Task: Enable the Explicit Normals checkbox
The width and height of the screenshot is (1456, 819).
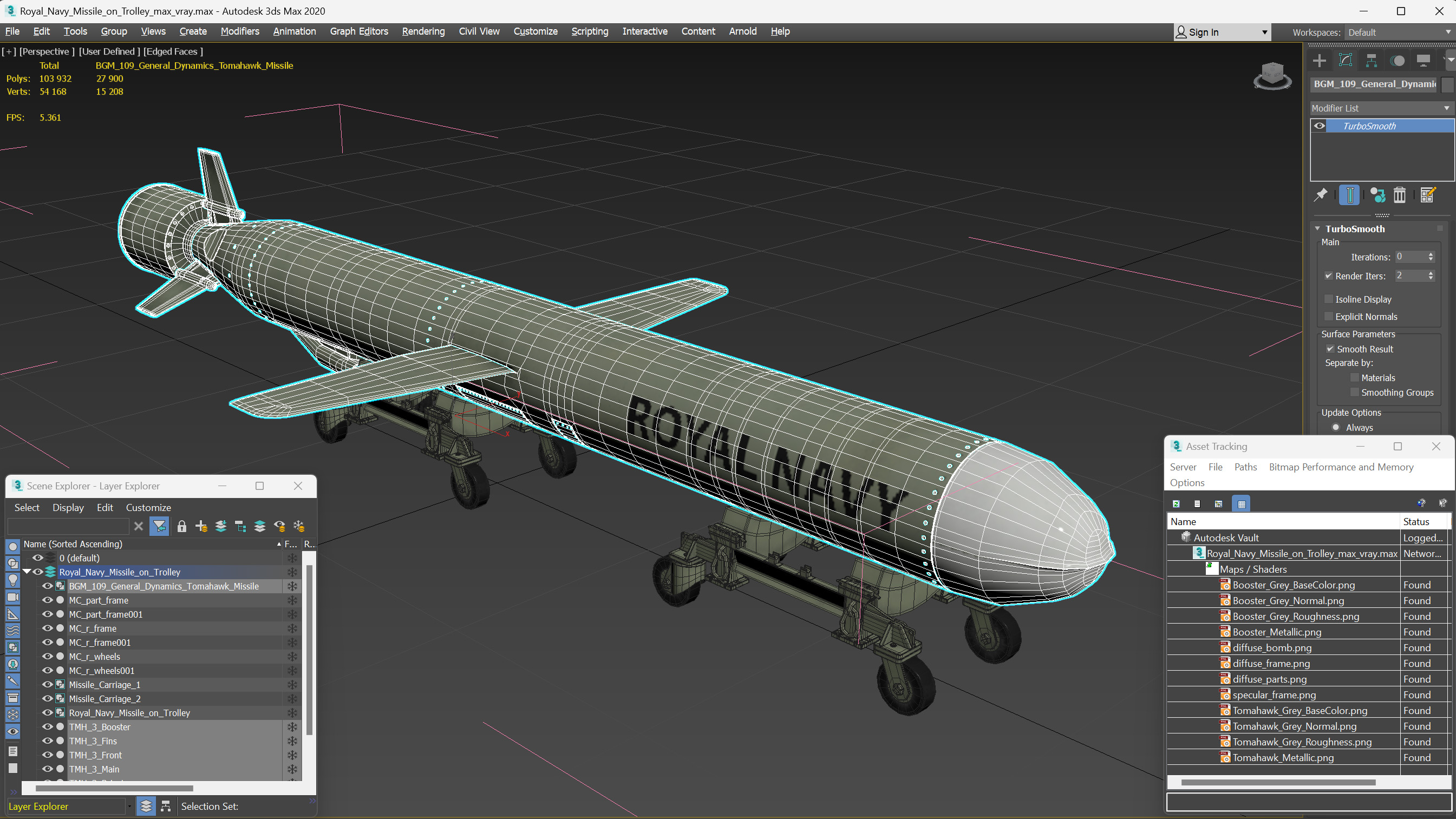Action: tap(1329, 317)
